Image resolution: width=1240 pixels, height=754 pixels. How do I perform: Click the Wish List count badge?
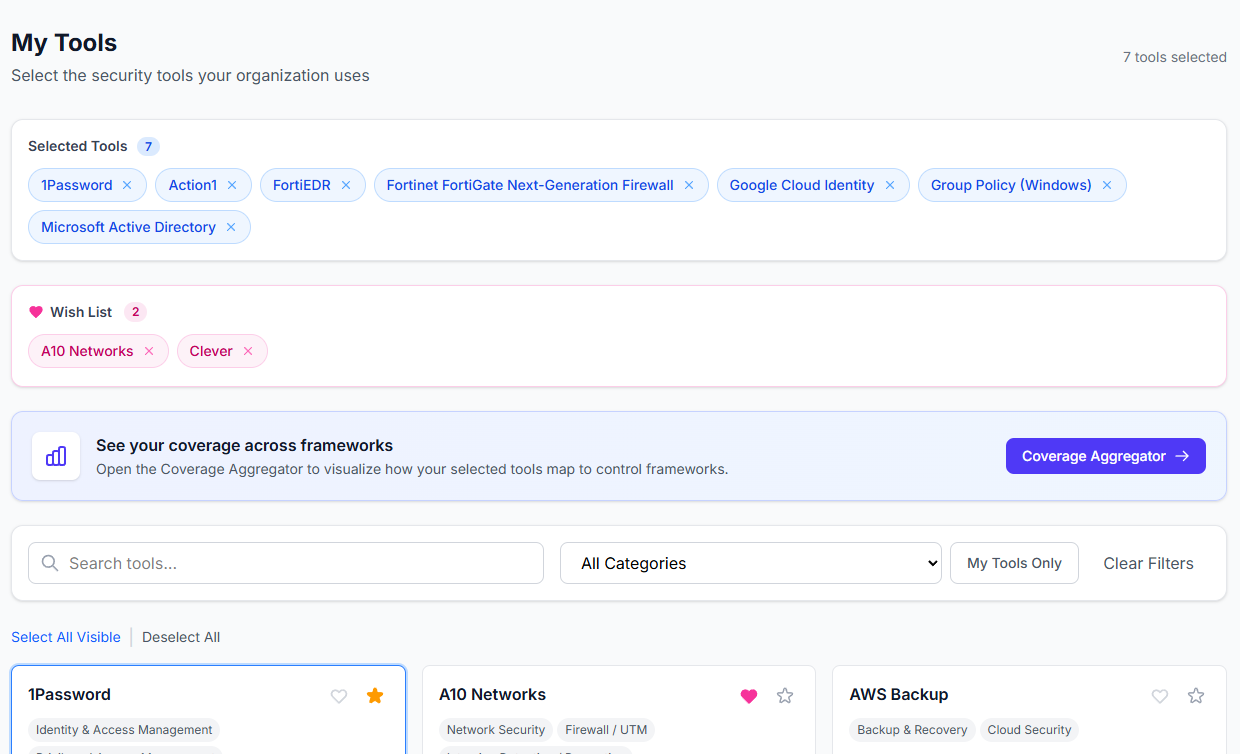[x=135, y=312]
